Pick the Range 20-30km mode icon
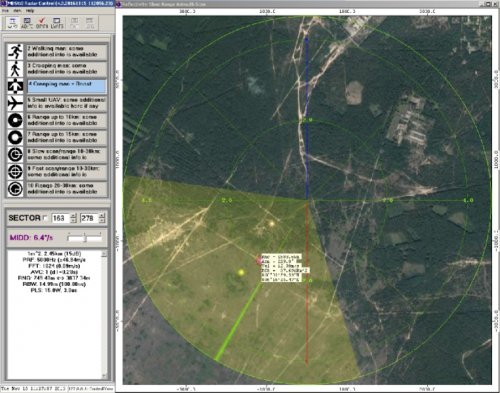The width and height of the screenshot is (500, 393). (x=15, y=189)
